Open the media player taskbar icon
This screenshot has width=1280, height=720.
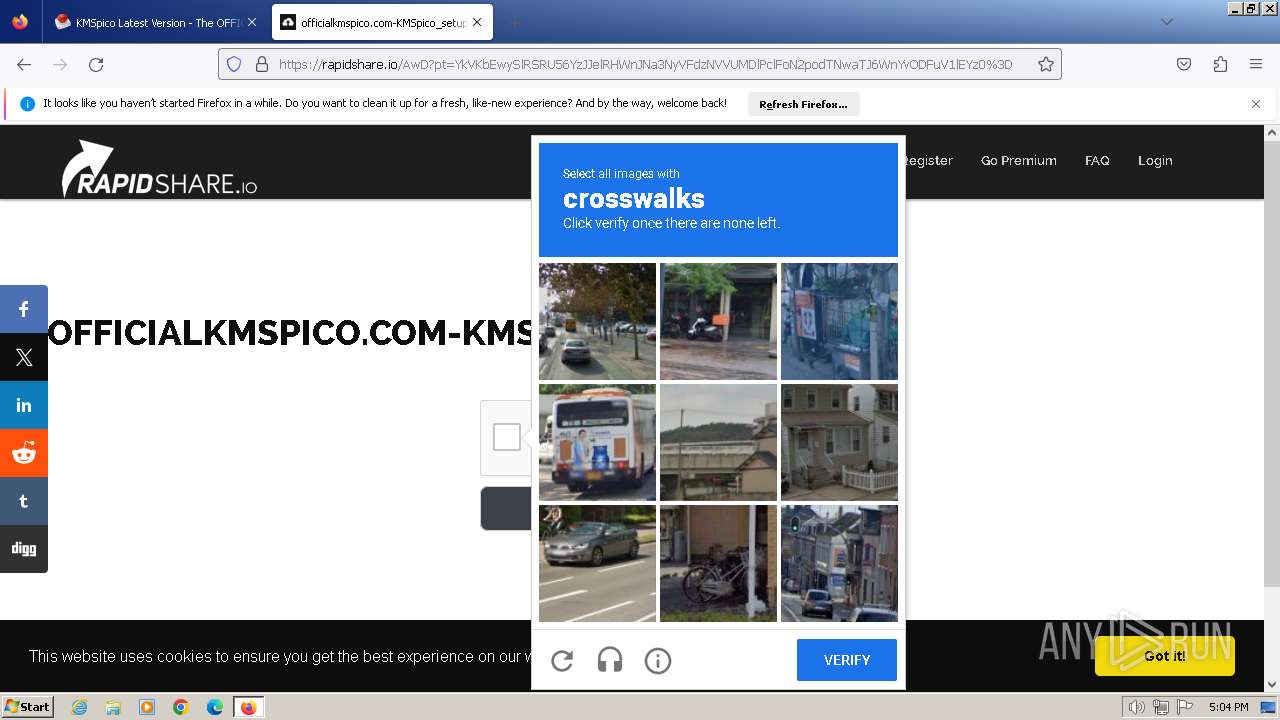pos(147,707)
